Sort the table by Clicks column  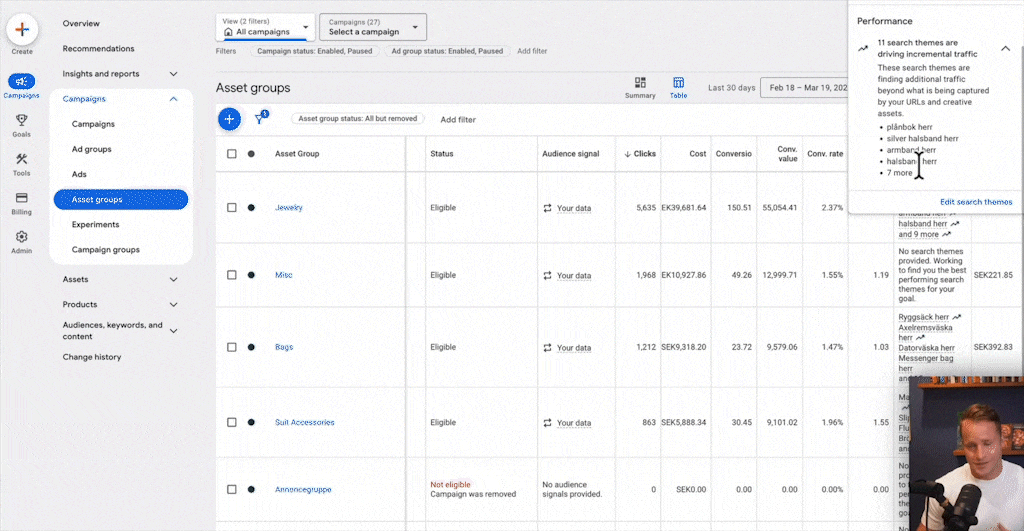tap(640, 154)
